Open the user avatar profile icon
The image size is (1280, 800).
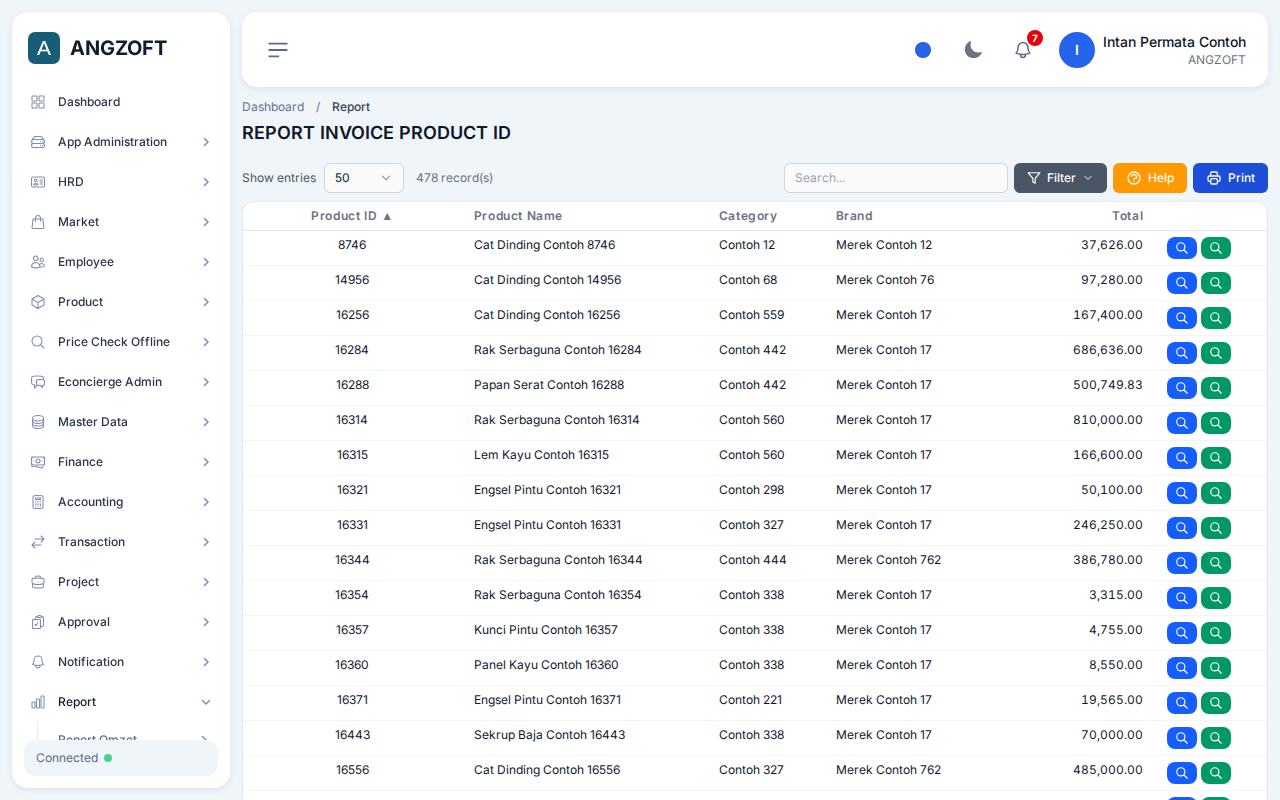click(x=1077, y=50)
